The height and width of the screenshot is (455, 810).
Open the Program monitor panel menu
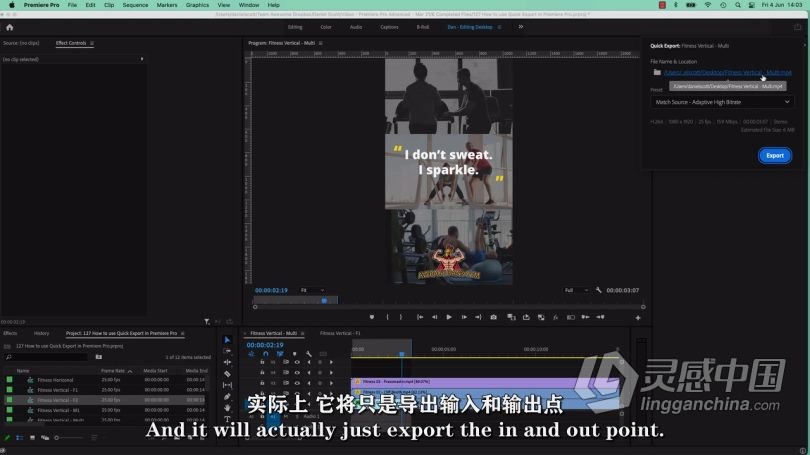coord(321,43)
